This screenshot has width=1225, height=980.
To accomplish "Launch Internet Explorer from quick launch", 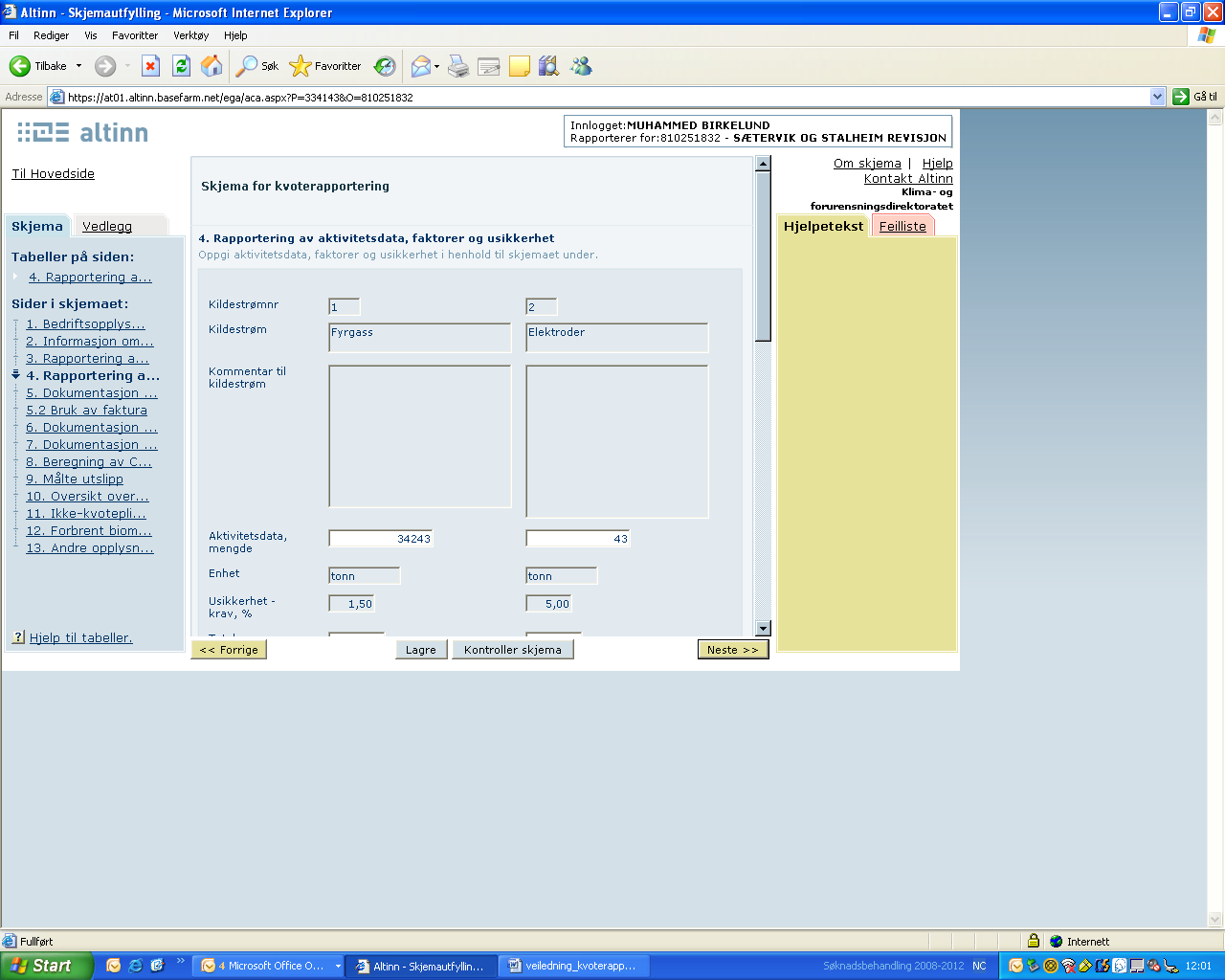I will (x=135, y=966).
